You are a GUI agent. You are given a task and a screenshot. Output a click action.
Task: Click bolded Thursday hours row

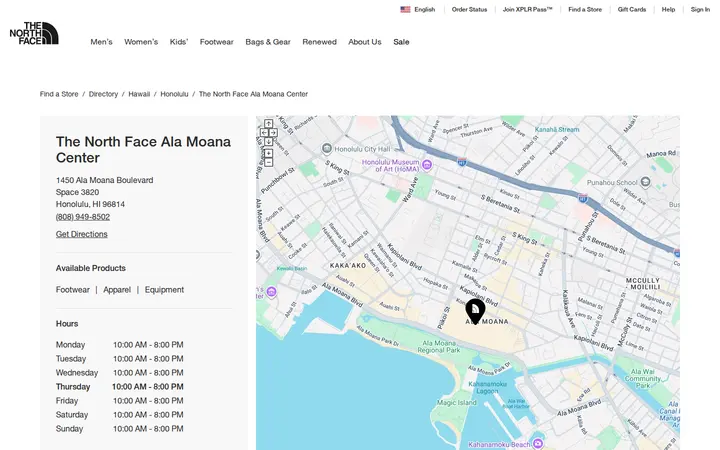coord(119,387)
